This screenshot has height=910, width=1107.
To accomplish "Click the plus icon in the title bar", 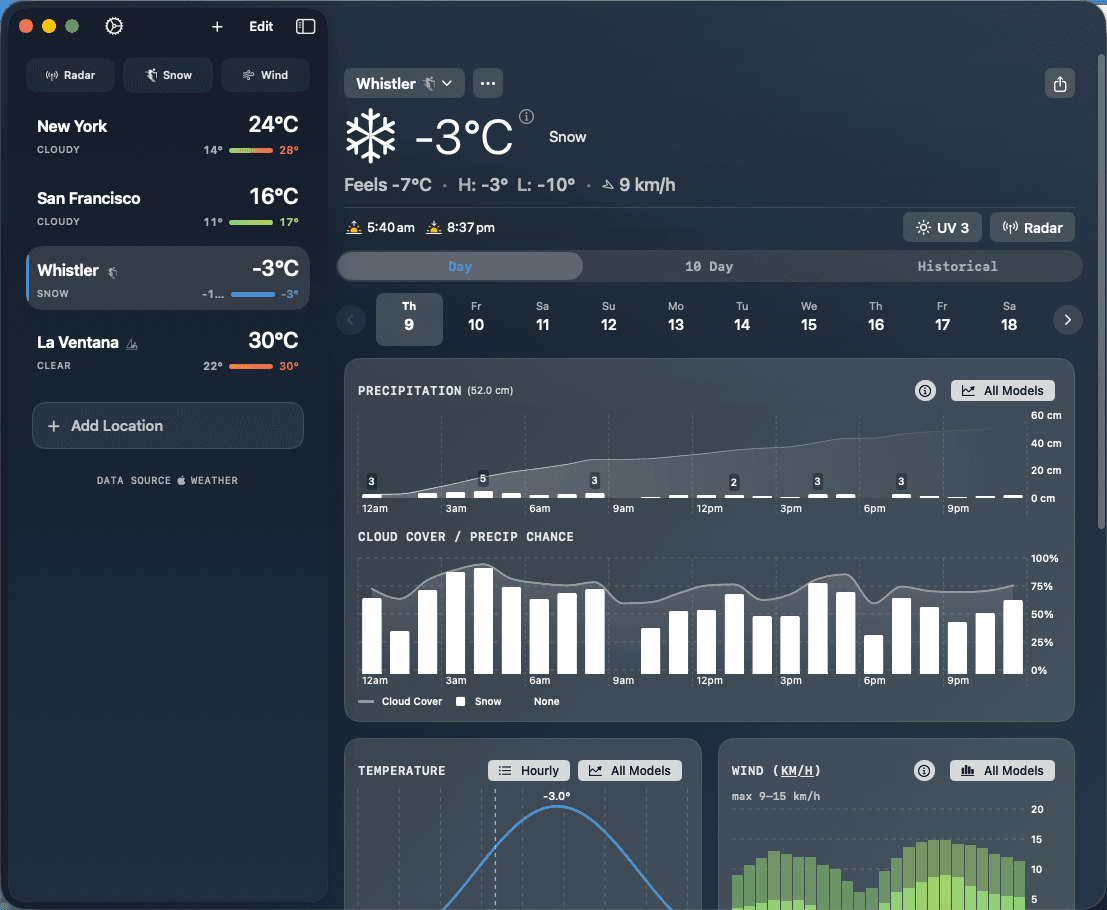I will [x=217, y=26].
